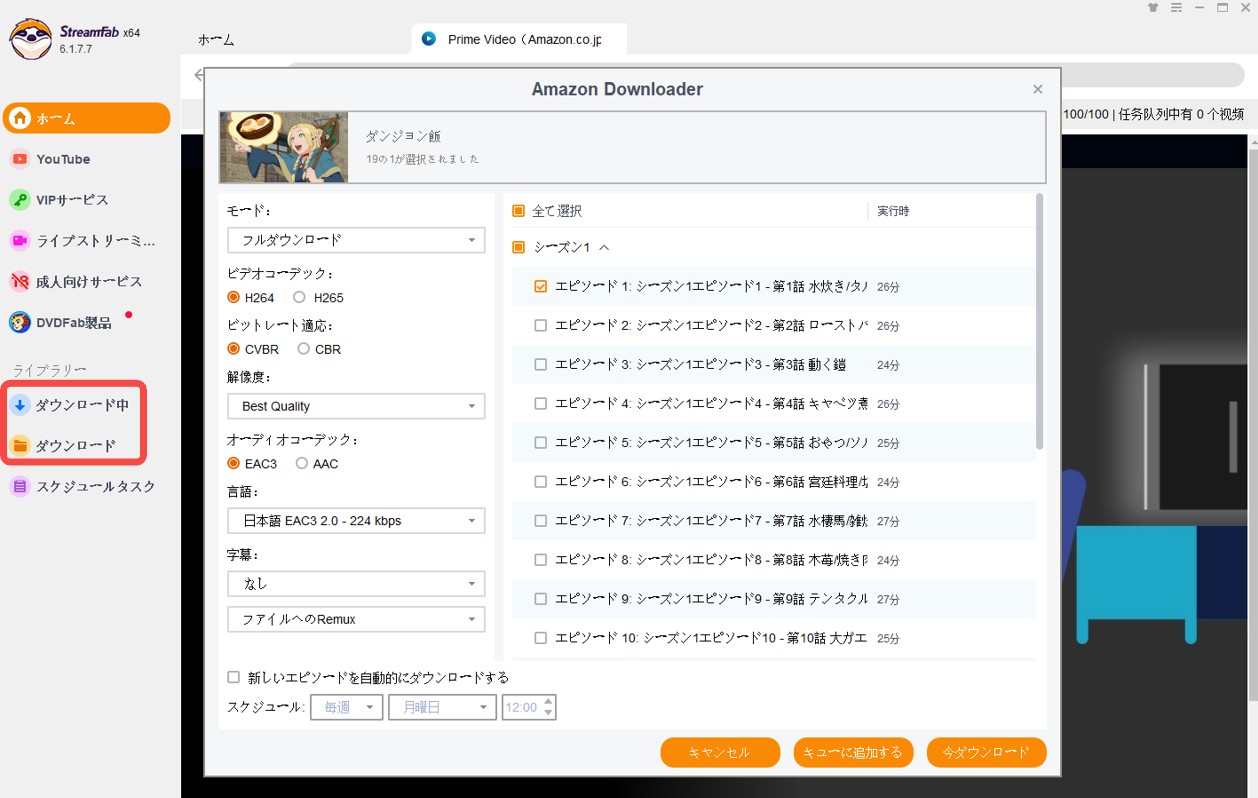Enable 新しいエピソードを自動的にダウンロードする checkbox
The width and height of the screenshot is (1258, 798).
tap(233, 677)
